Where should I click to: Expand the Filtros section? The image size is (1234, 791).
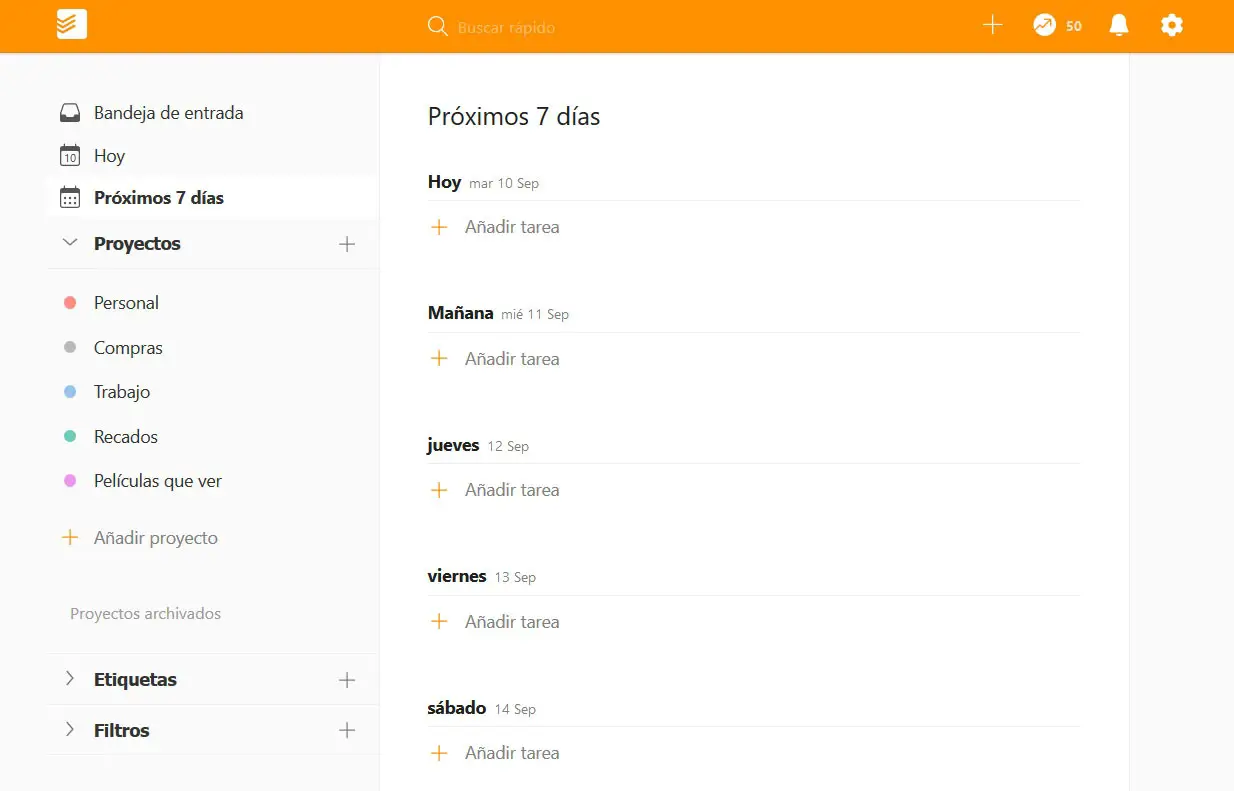70,730
